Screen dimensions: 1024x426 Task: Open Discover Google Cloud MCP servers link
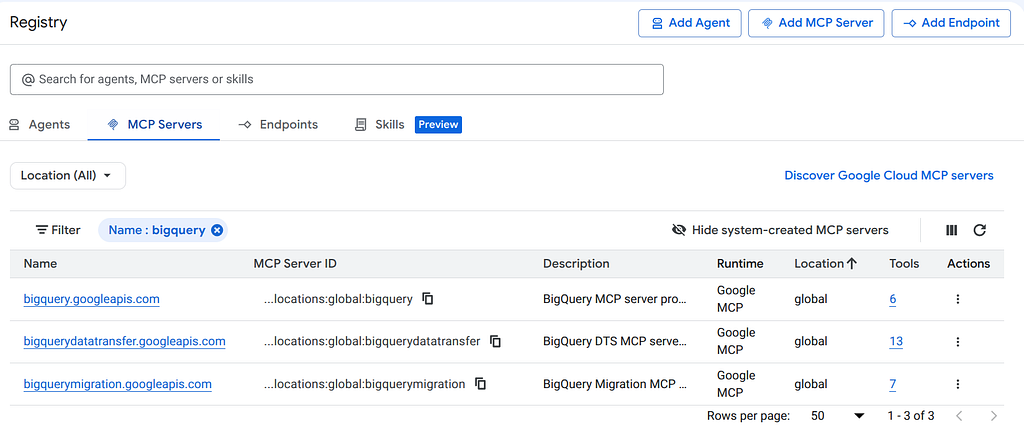coord(889,176)
